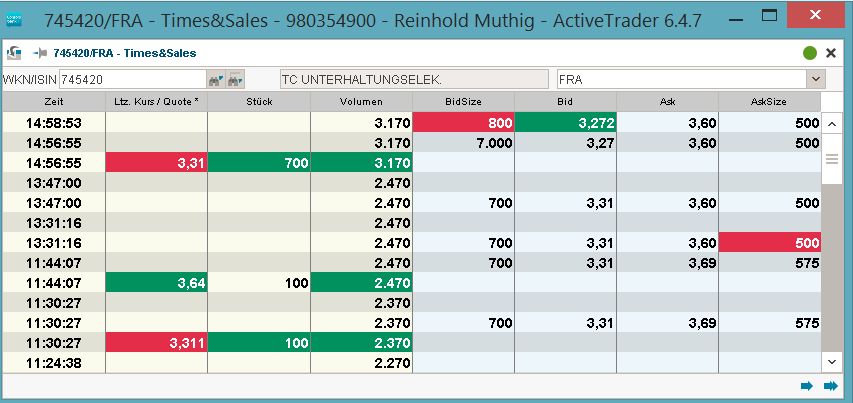Screen dimensions: 853x403
Task: Close the Times&Sales panel with the X
Action: coord(831,53)
